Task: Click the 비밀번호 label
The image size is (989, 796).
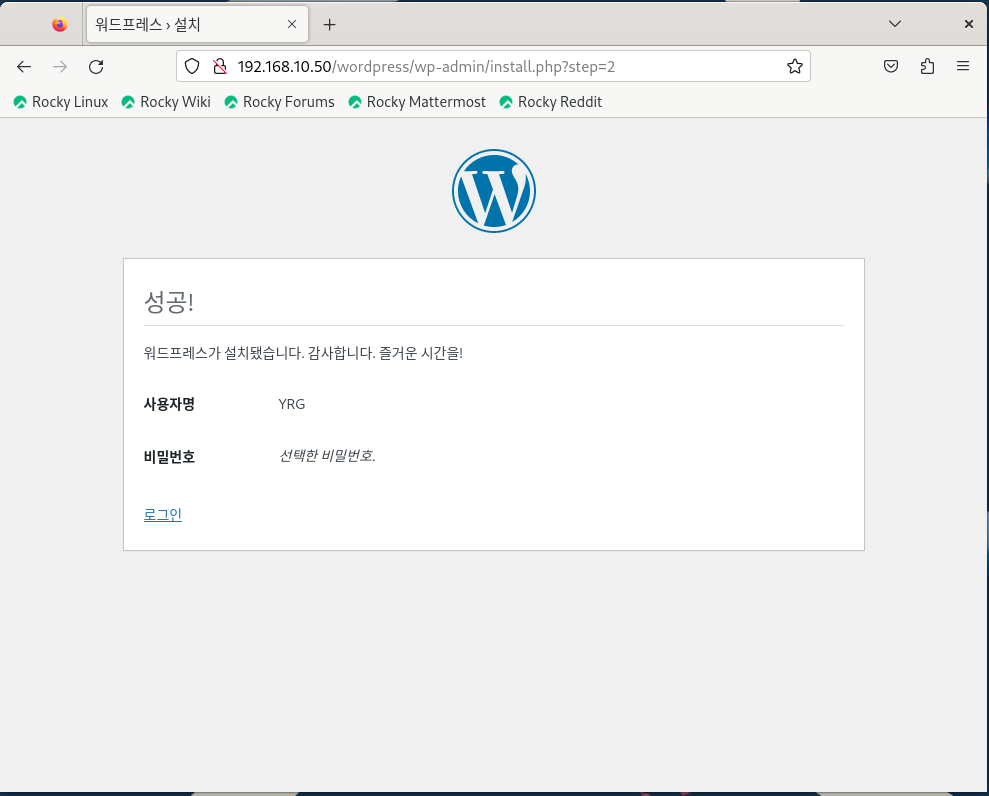Action: [169, 457]
